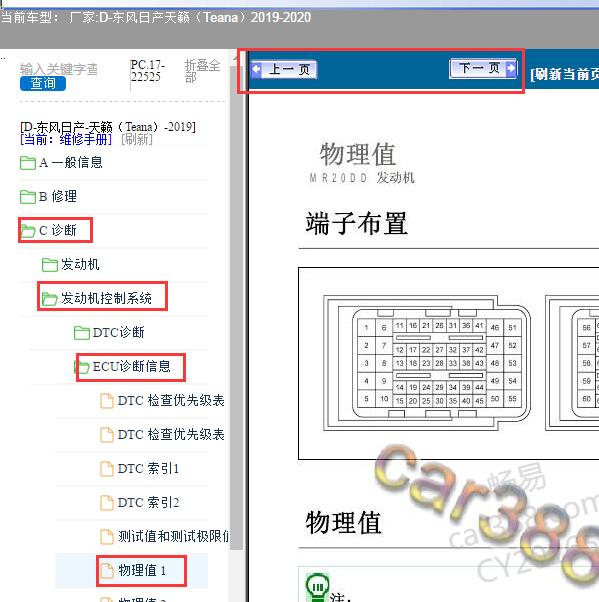Collapse the C 诊断 folder
The width and height of the screenshot is (599, 602).
coord(48,230)
